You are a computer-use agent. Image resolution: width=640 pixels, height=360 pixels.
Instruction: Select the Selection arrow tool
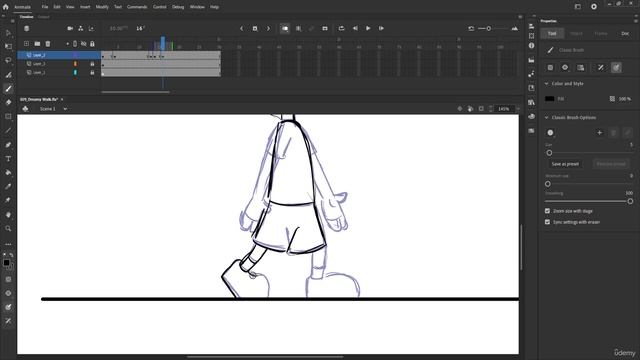coord(8,33)
